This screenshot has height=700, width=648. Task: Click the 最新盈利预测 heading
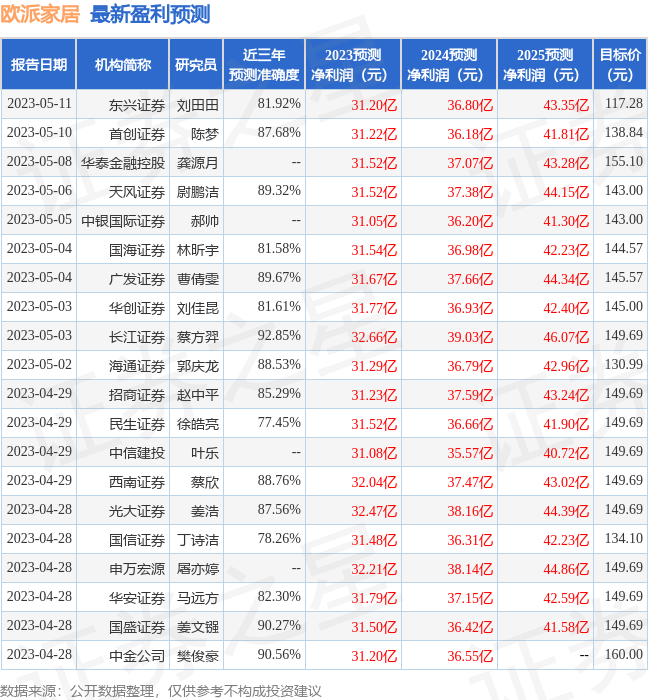tap(150, 14)
